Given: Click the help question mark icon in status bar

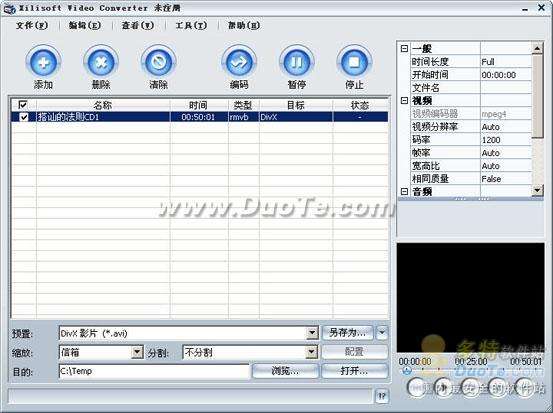Looking at the screenshot, I should (382, 396).
